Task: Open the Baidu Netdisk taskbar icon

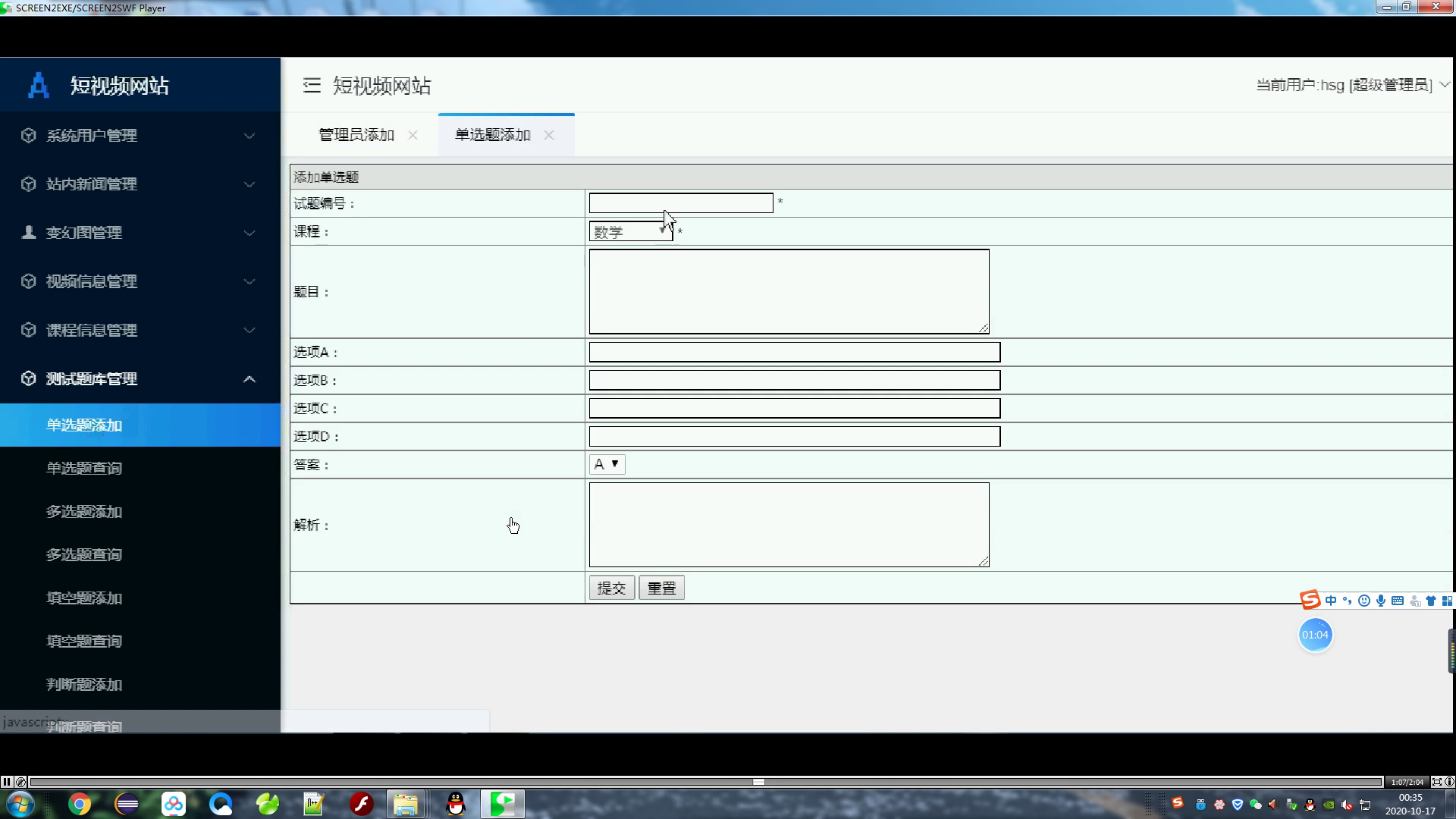Action: point(174,804)
